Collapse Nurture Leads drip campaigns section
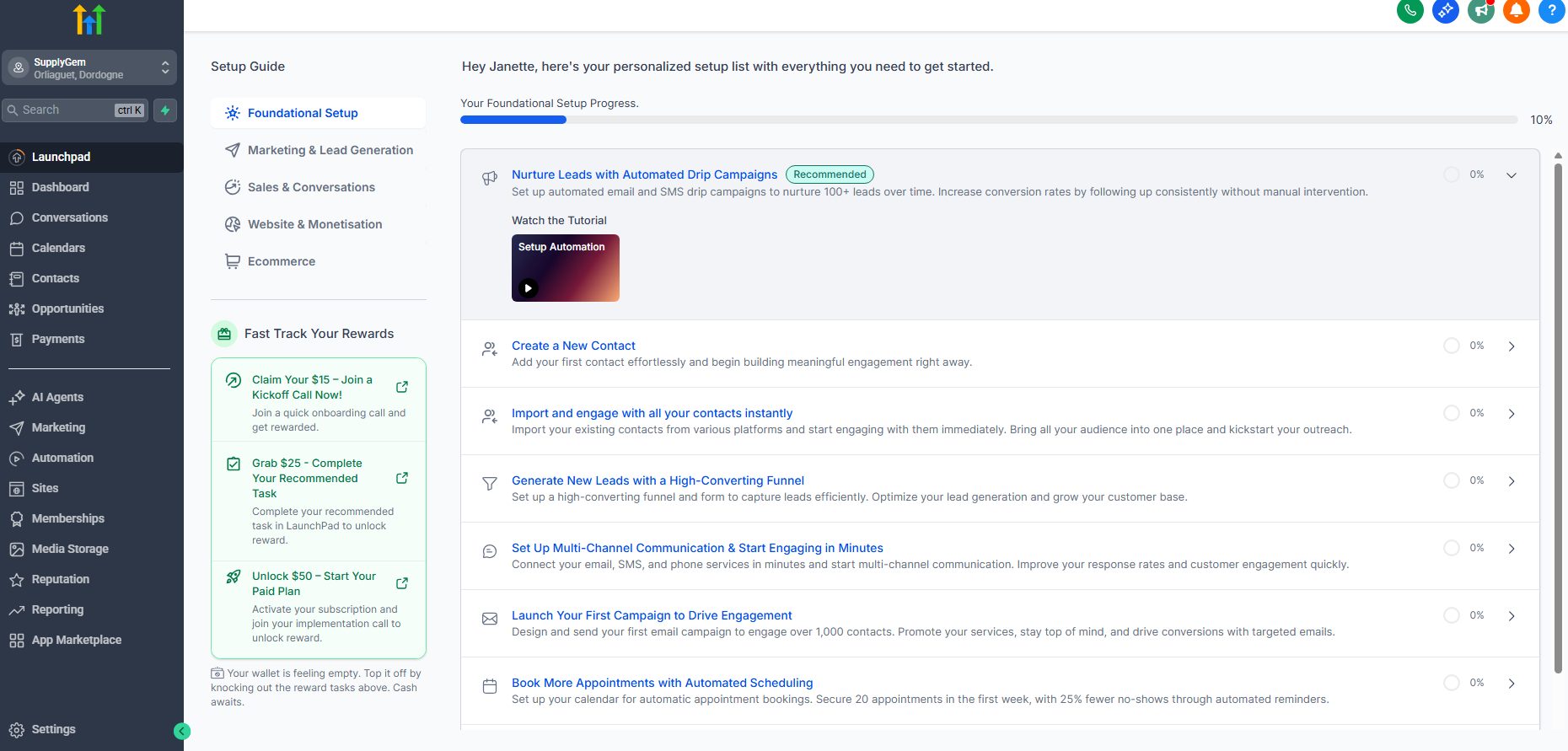 1512,175
